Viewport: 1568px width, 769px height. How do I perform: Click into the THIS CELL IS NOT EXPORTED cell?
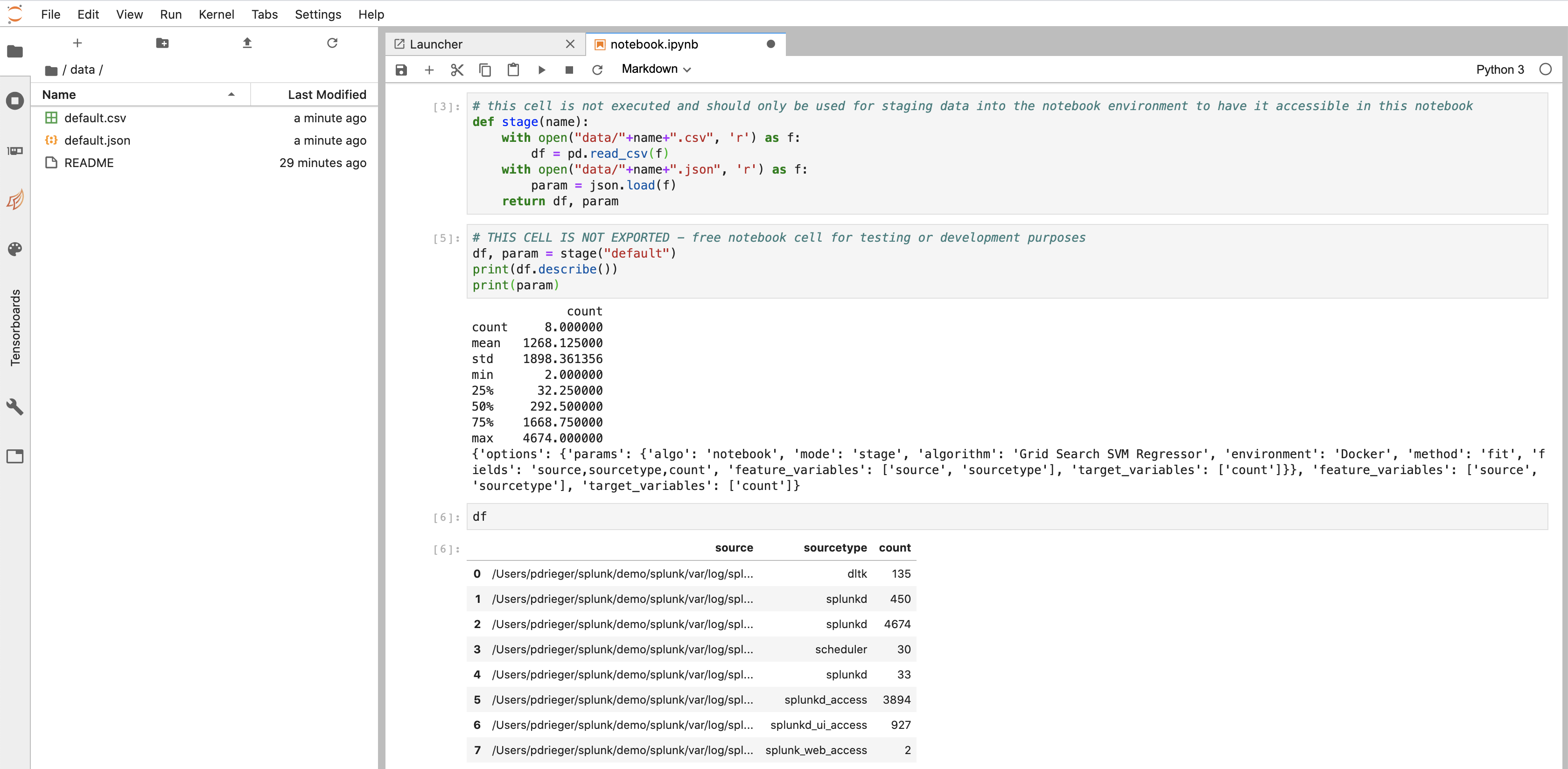point(1007,261)
